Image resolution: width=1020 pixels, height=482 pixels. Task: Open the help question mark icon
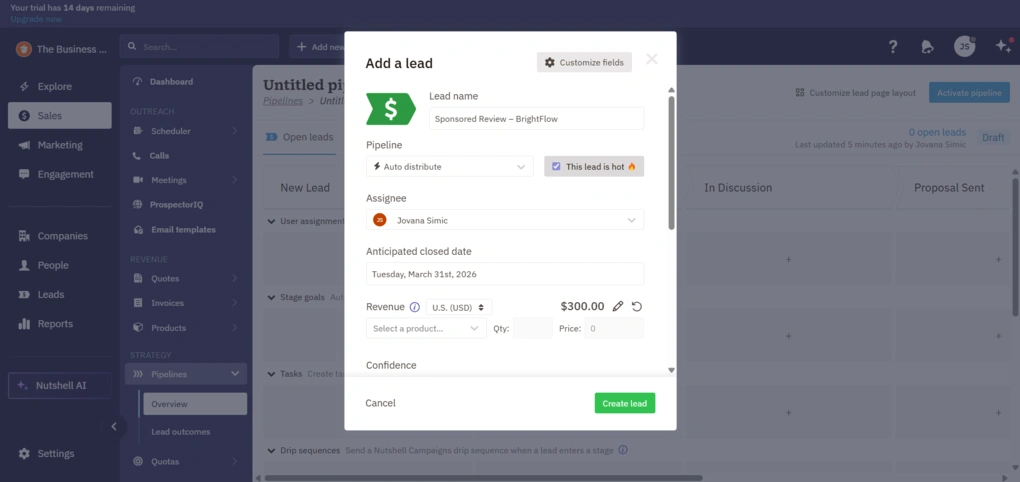point(893,47)
